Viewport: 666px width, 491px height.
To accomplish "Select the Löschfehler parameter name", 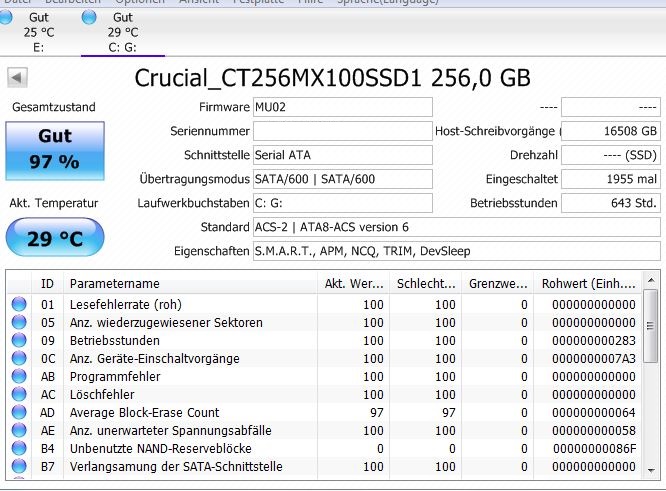I will (102, 395).
